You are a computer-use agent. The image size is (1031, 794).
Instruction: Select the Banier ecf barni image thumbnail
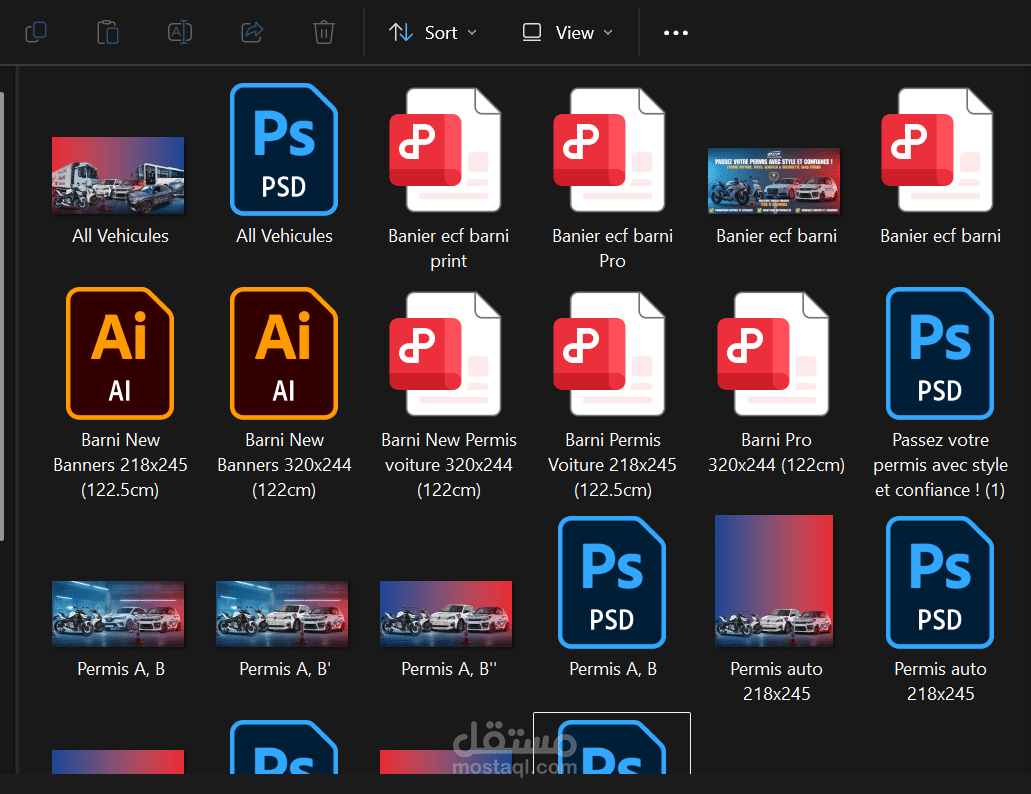(x=774, y=181)
